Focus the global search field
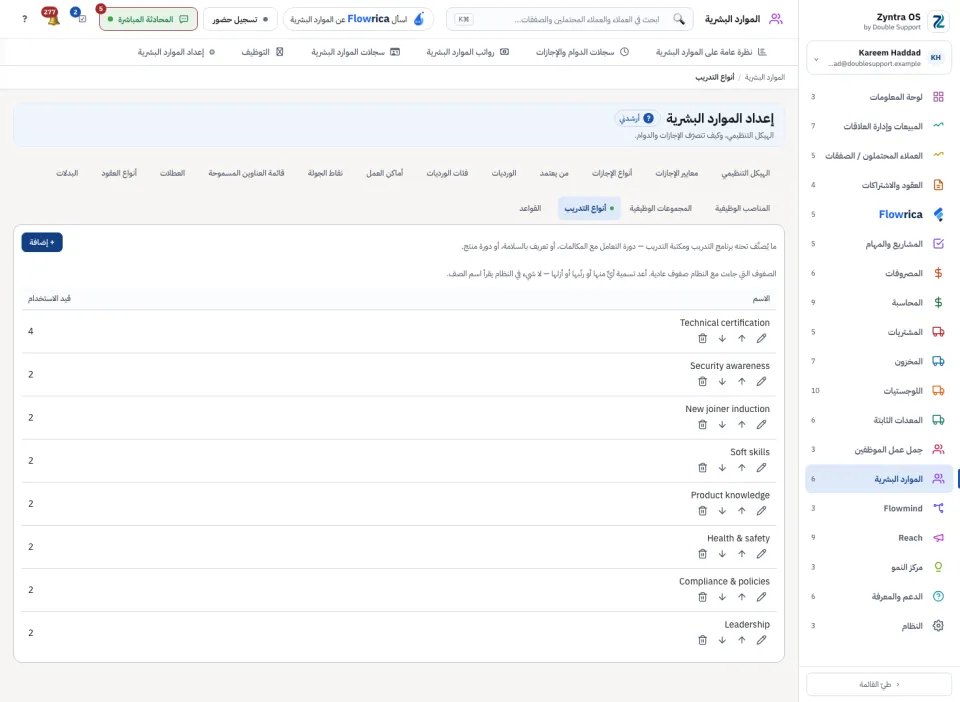This screenshot has height=702, width=960. point(570,19)
